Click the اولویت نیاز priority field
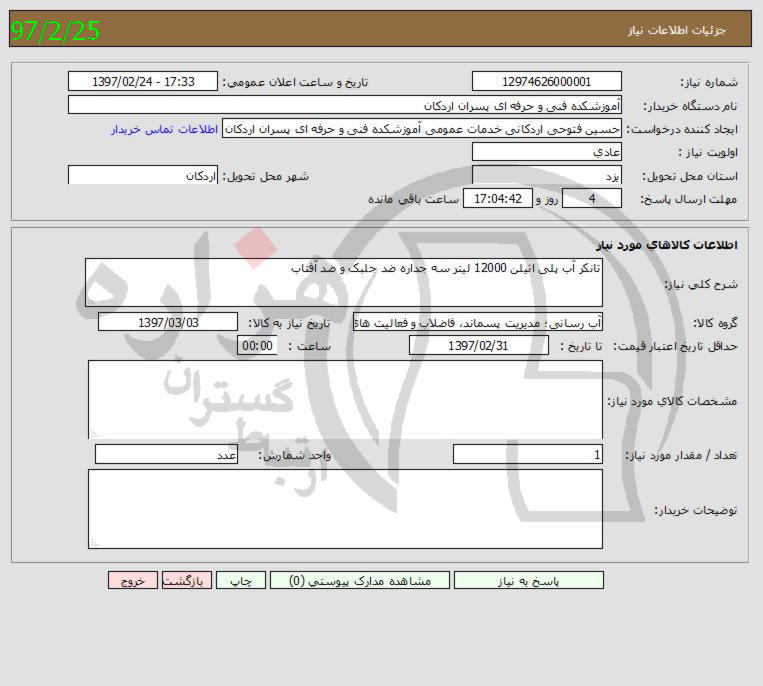This screenshot has width=763, height=686. [546, 152]
